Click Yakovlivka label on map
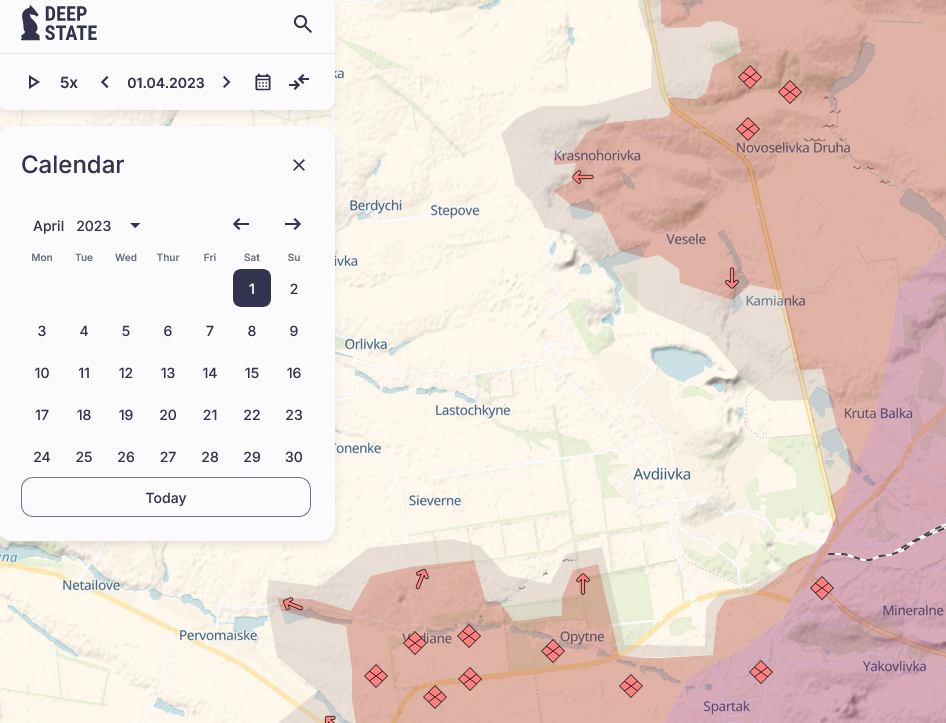Viewport: 946px width, 723px height. pos(894,666)
